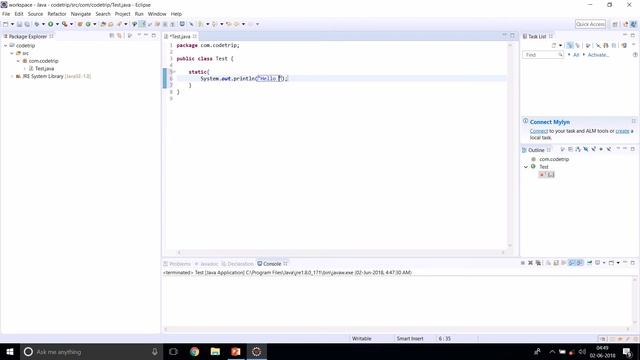Toggle Categorized view in Task List
The image size is (640, 360).
coord(570,45)
